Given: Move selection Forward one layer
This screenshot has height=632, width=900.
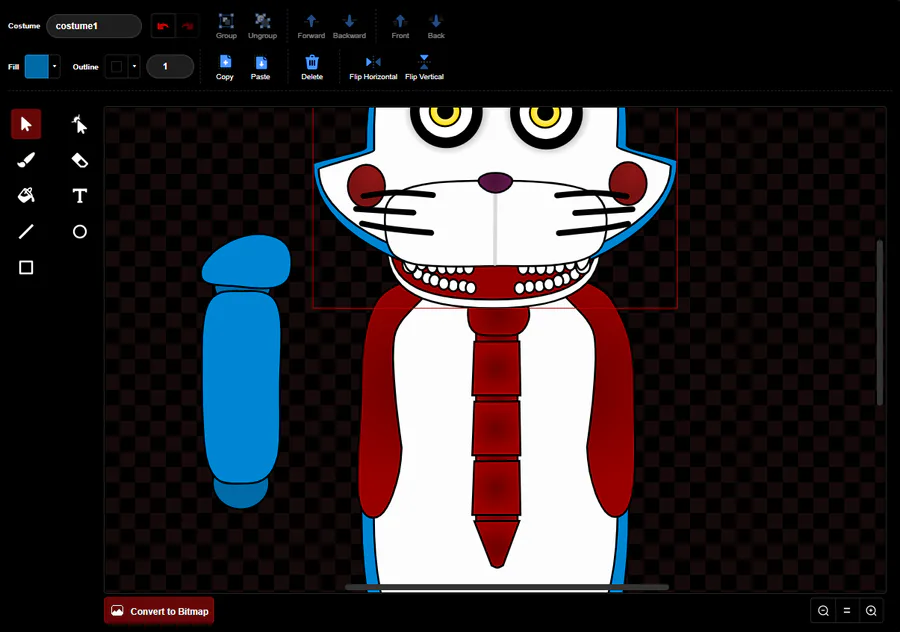Looking at the screenshot, I should (x=311, y=26).
